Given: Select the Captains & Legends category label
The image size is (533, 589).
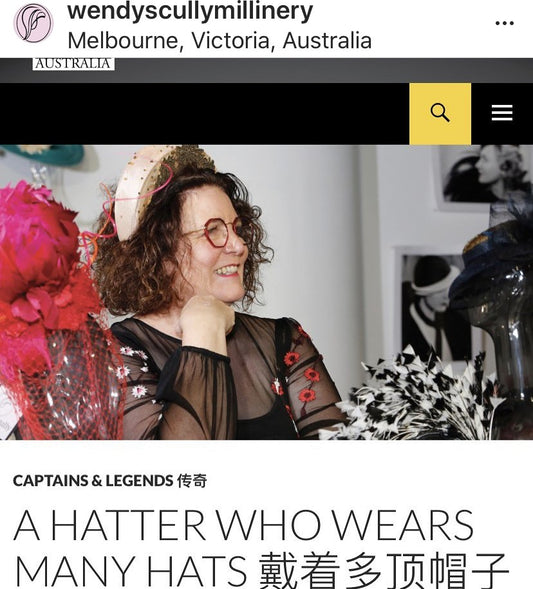Looking at the screenshot, I should (110, 481).
